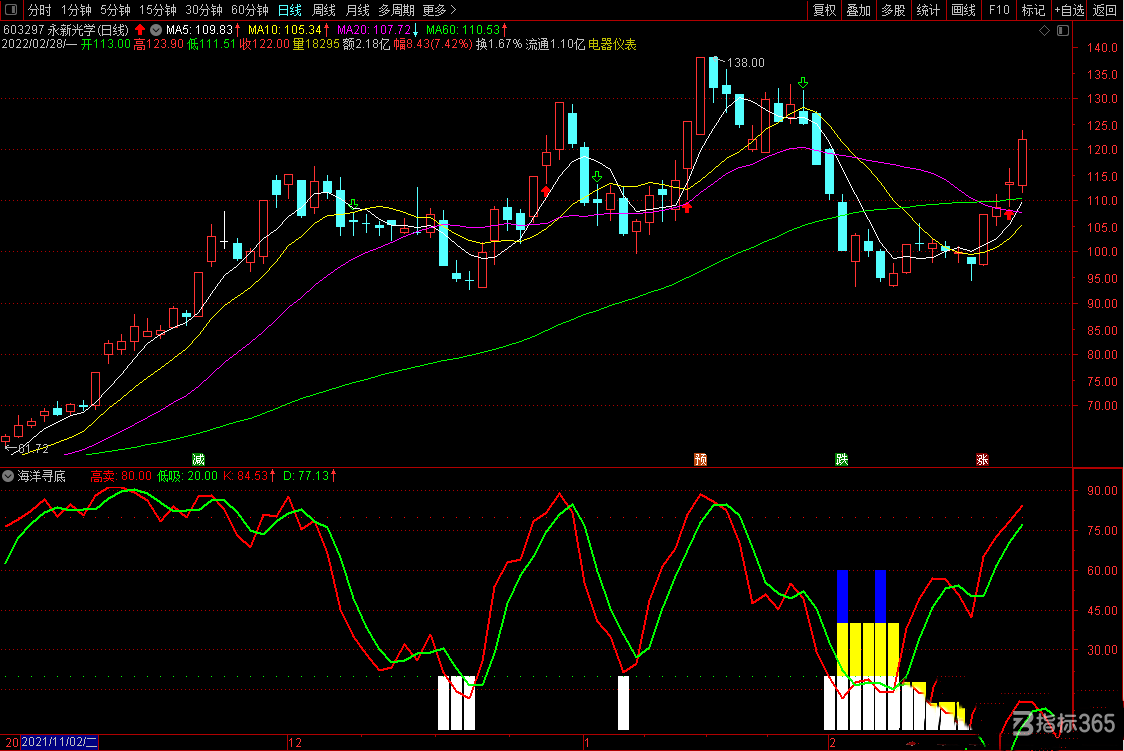Expand the main chart indicator dropdown
The width and height of the screenshot is (1124, 751).
coord(156,29)
